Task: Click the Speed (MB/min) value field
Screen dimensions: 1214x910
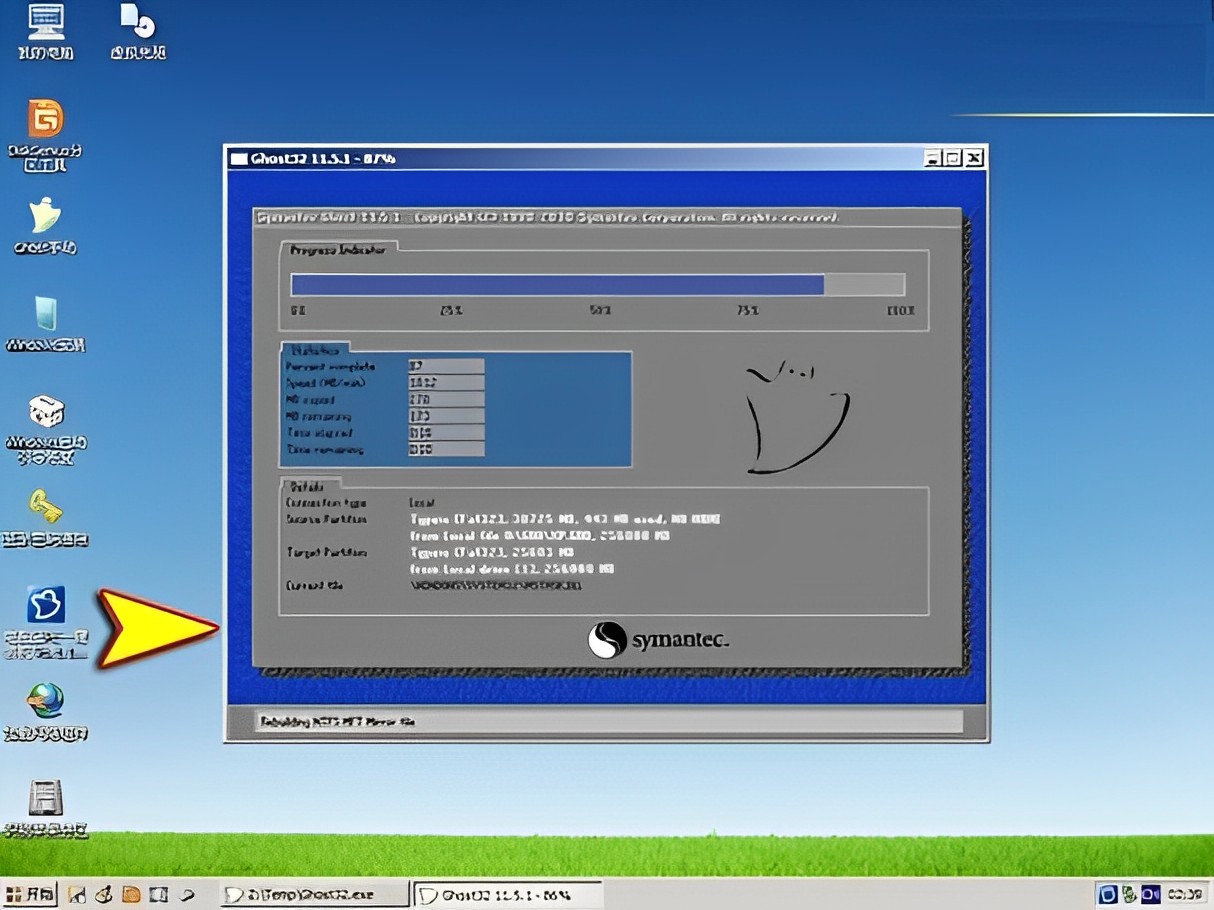Action: (x=446, y=383)
